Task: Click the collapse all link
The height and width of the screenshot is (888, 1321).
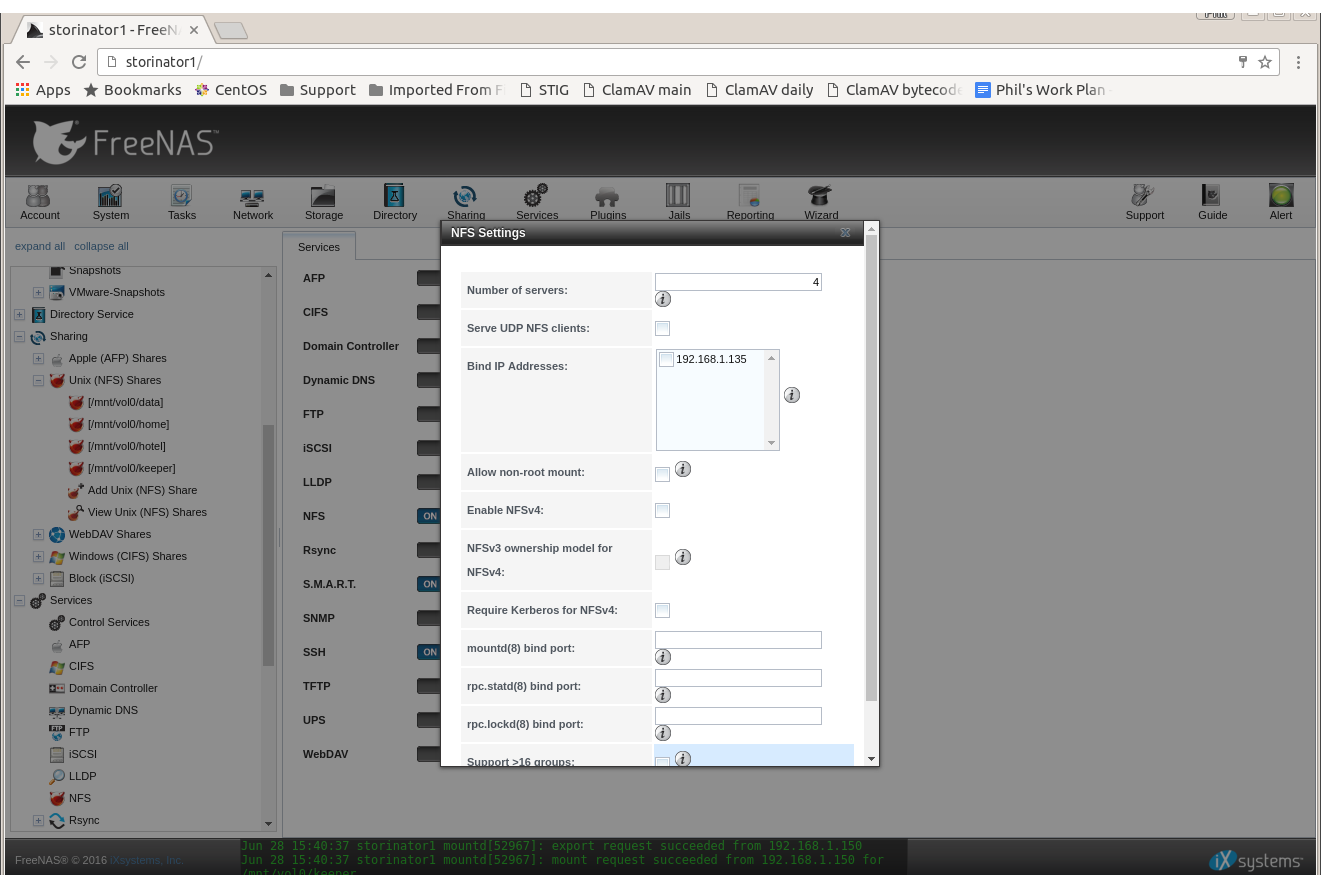Action: [101, 246]
